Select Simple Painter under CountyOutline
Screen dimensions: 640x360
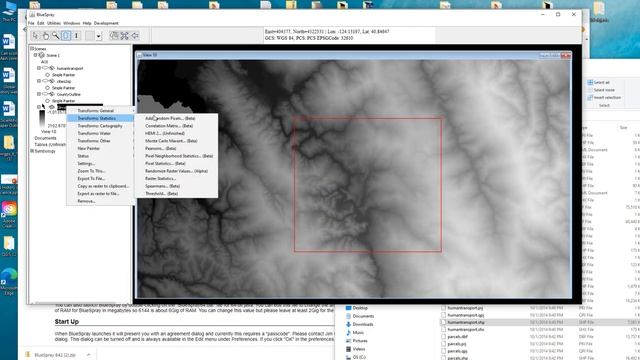(63, 101)
